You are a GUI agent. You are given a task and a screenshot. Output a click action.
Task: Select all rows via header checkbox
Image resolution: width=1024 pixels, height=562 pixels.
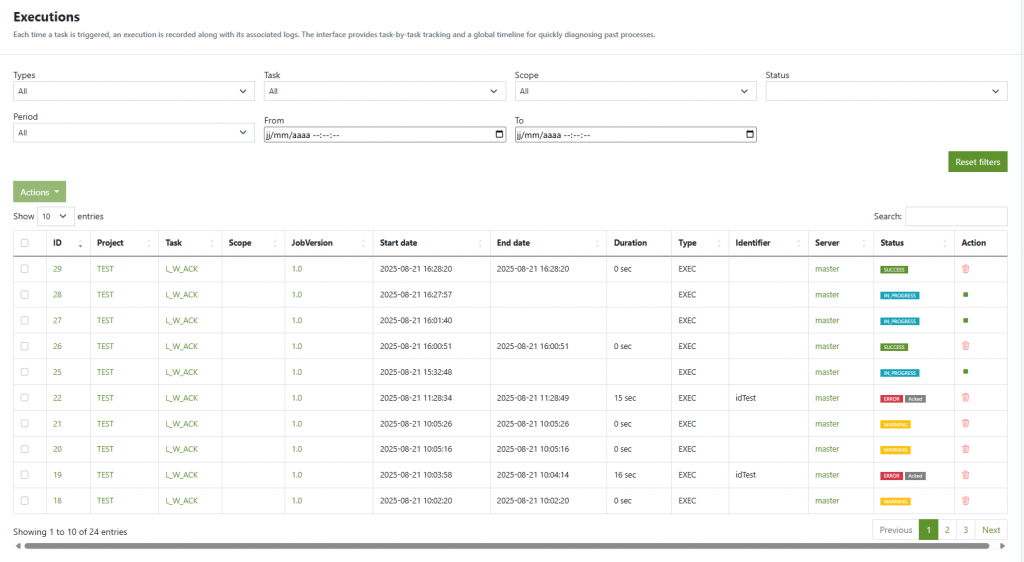[x=25, y=243]
